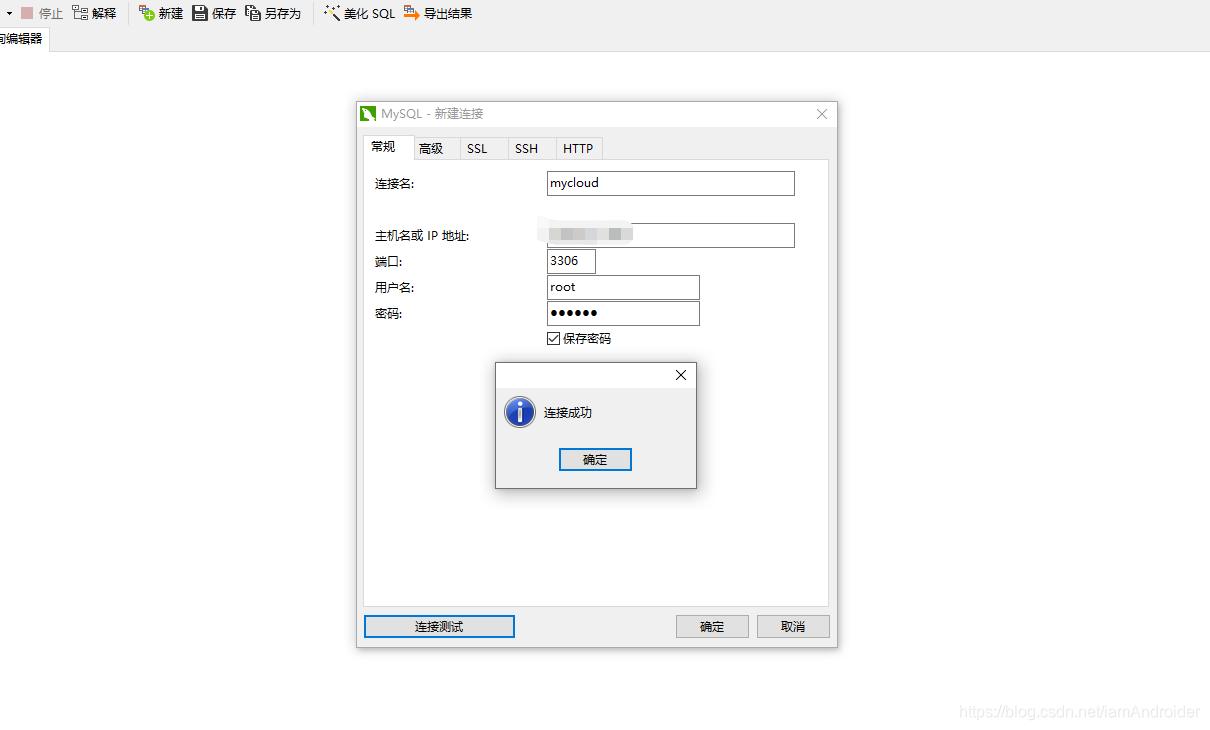Click the 用户名: label
Image resolution: width=1210 pixels, height=730 pixels.
click(394, 288)
